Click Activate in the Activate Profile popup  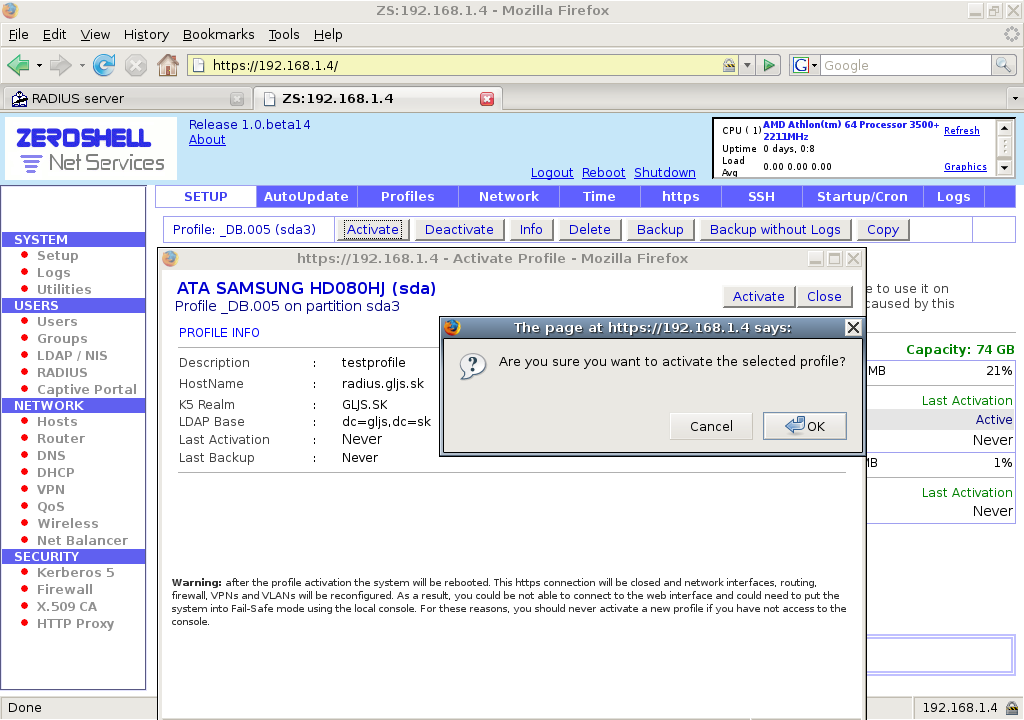click(x=758, y=297)
